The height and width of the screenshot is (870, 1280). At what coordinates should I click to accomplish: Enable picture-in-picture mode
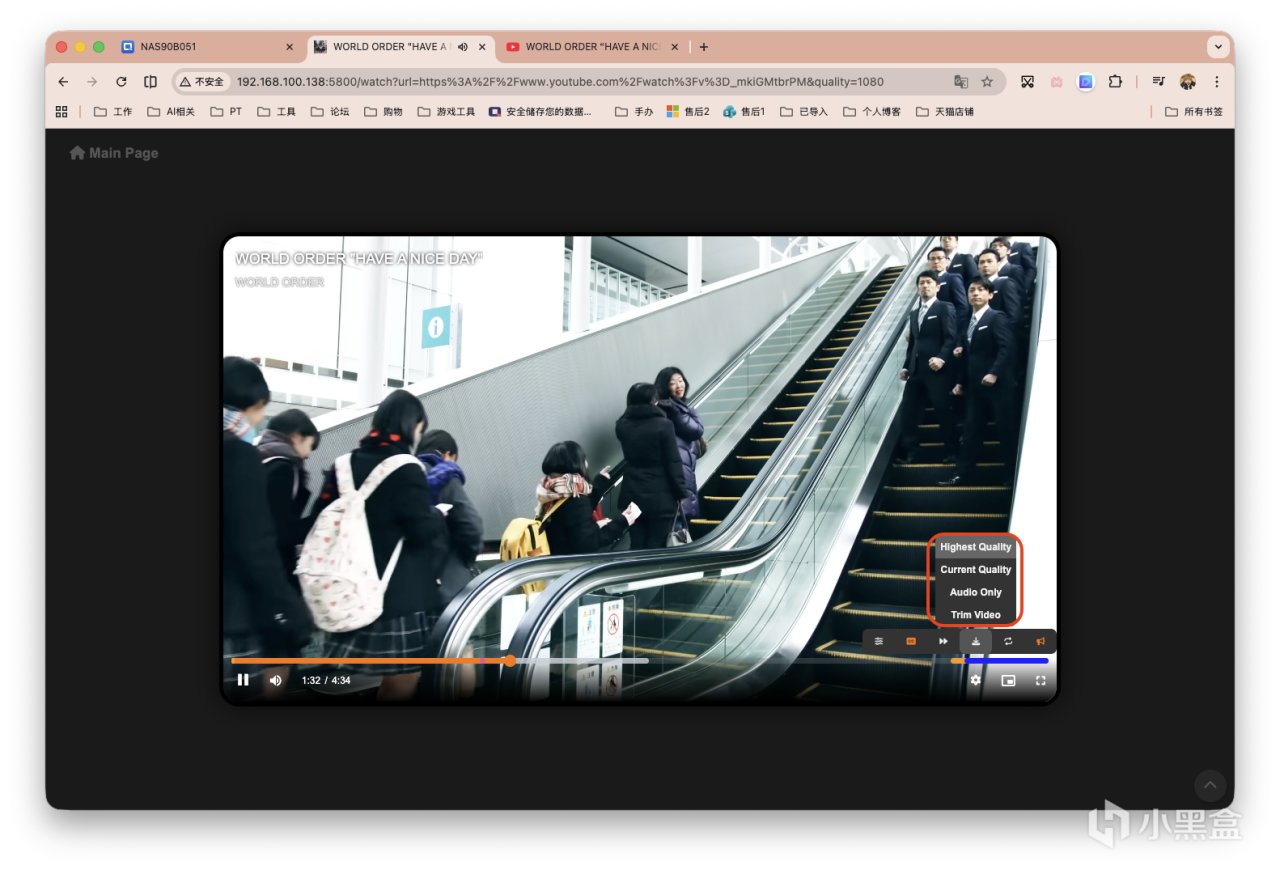(1008, 680)
